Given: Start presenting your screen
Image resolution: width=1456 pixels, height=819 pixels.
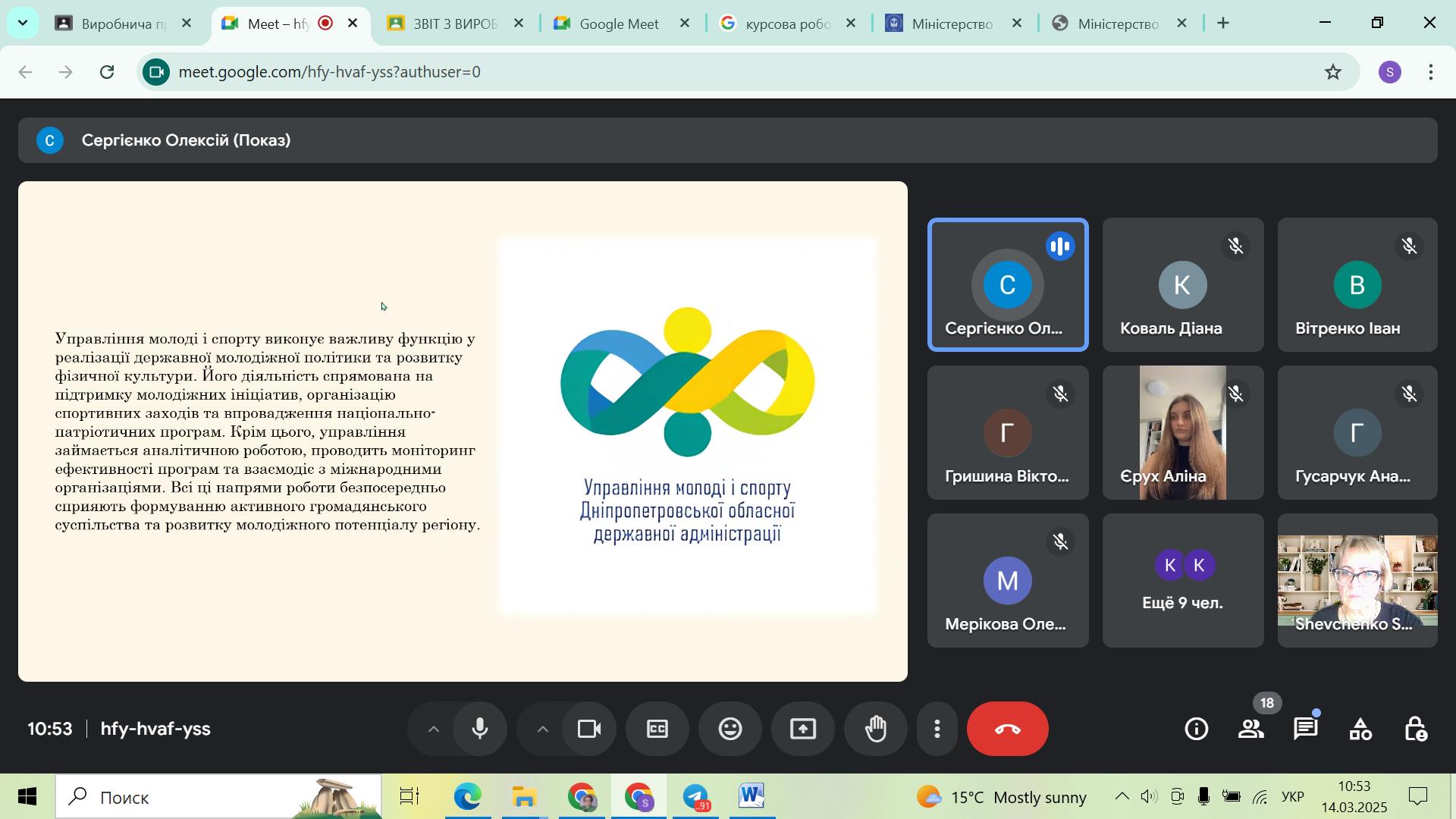Looking at the screenshot, I should click(803, 729).
